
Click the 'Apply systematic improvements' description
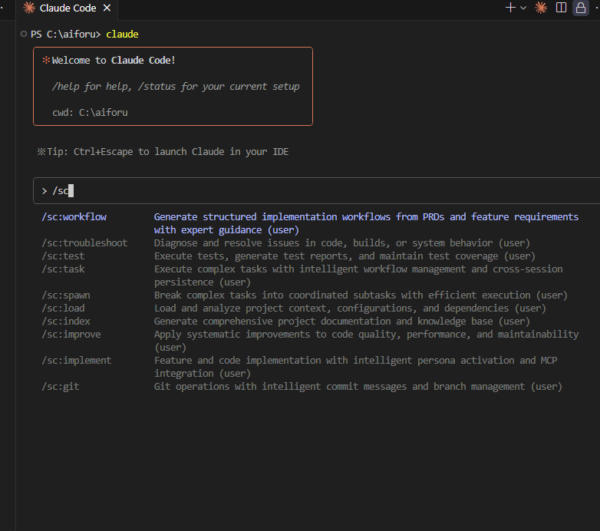366,340
